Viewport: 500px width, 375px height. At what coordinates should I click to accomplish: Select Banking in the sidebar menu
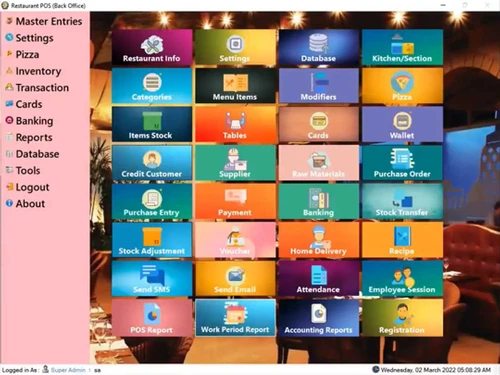(30, 121)
